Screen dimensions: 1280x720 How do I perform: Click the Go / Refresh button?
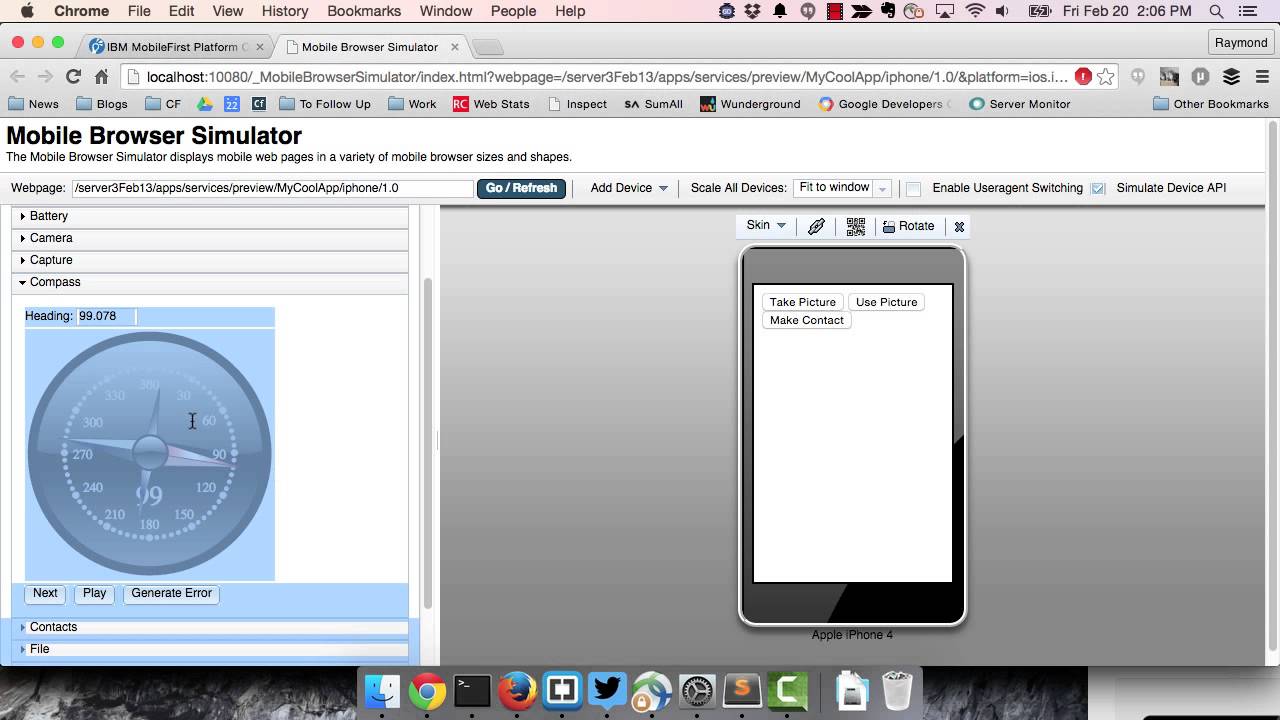coord(521,188)
